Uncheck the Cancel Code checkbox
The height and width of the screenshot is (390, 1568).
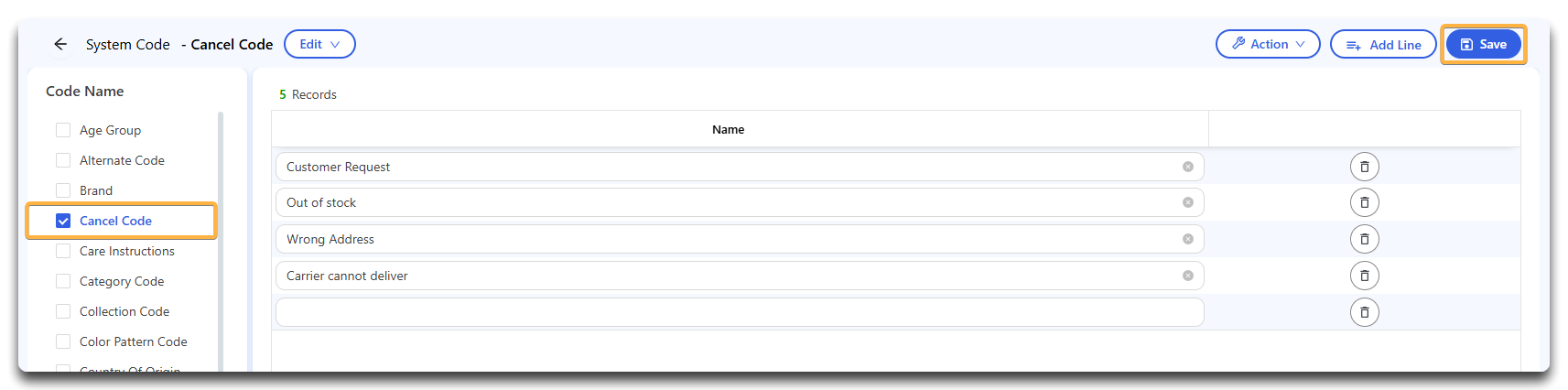pyautogui.click(x=63, y=221)
